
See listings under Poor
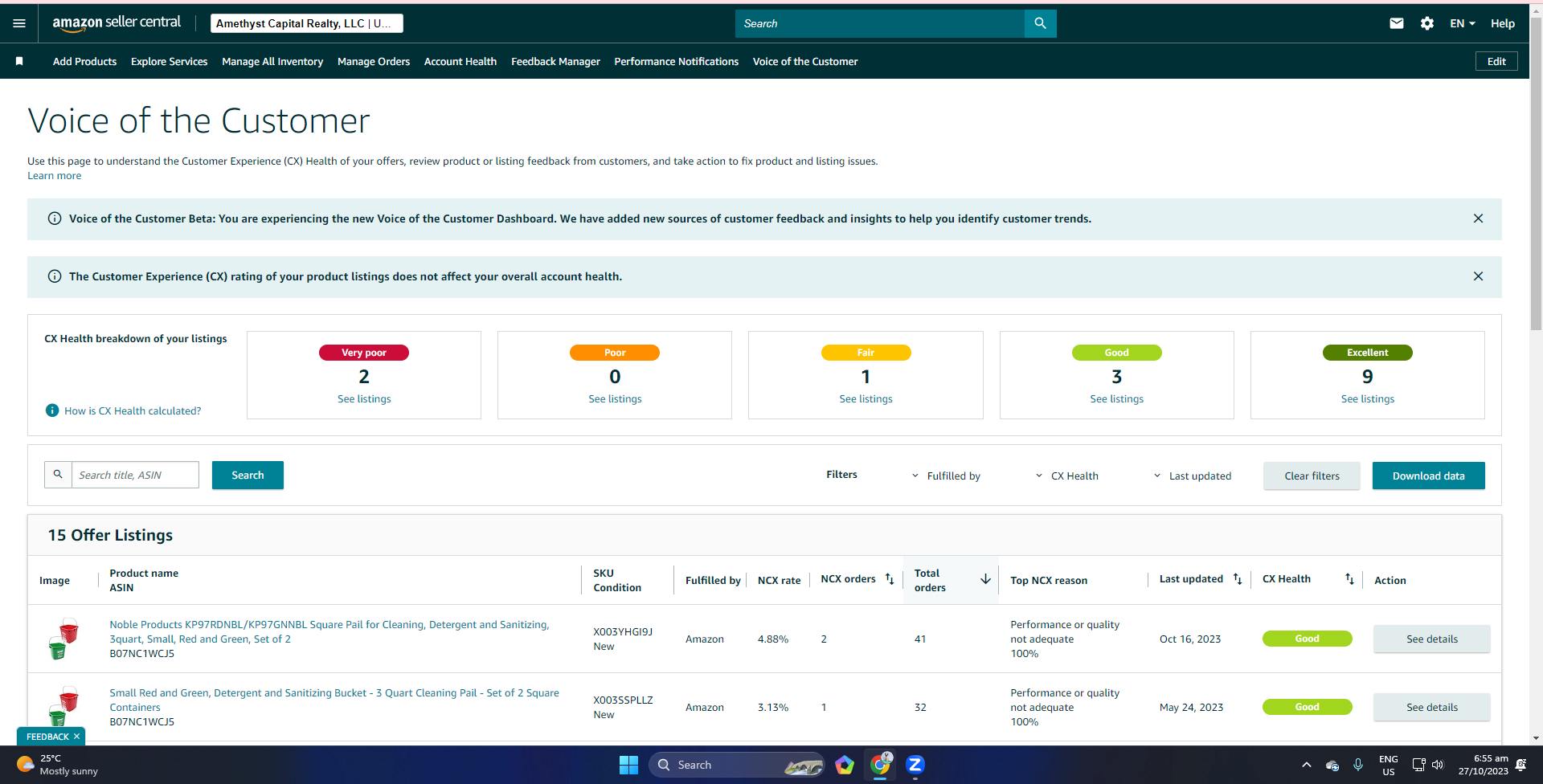point(615,398)
